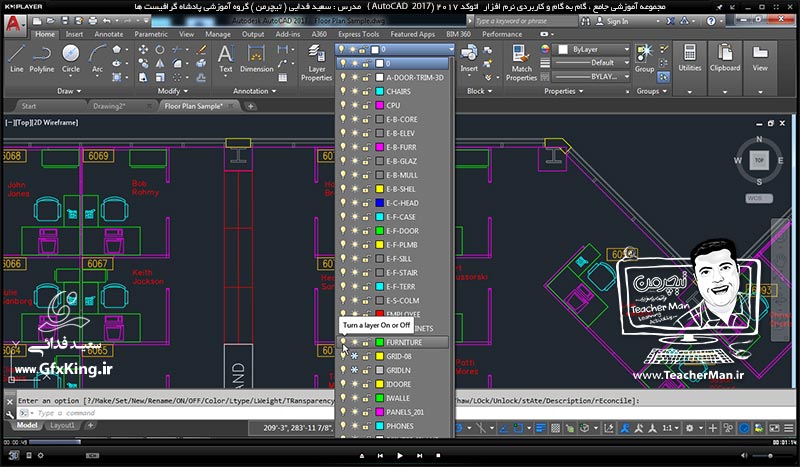Toggle lock on E-F-DOOR layer
The image size is (800, 467).
point(366,231)
